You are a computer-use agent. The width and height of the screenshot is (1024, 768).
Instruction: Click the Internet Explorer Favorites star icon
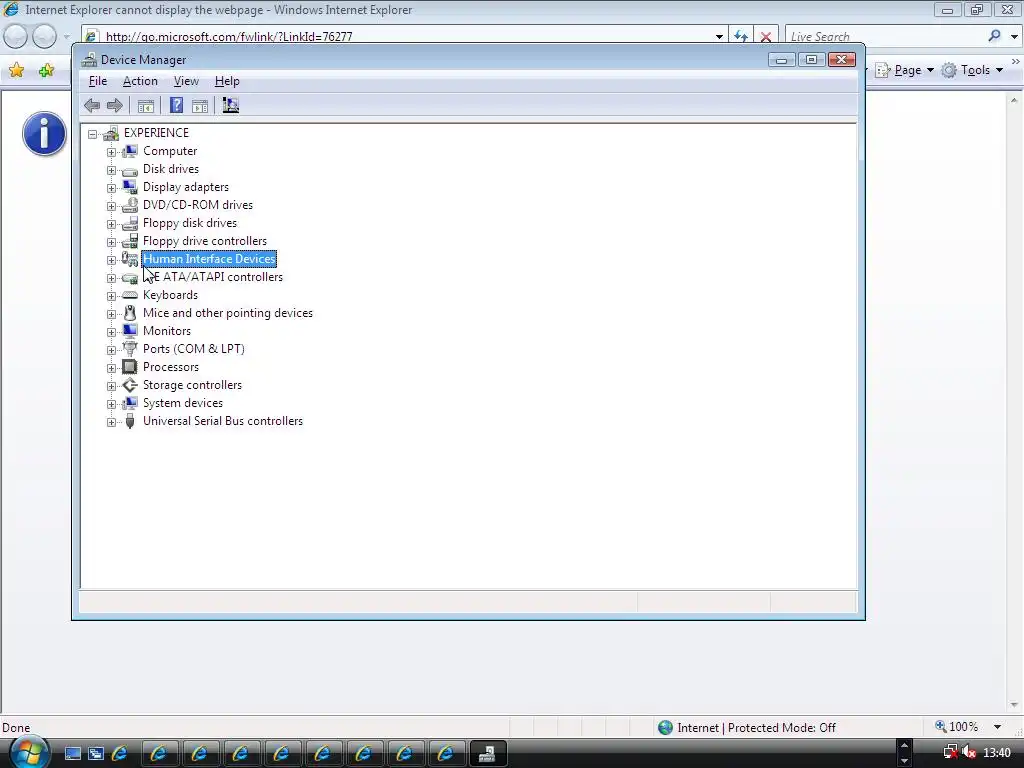tap(16, 70)
